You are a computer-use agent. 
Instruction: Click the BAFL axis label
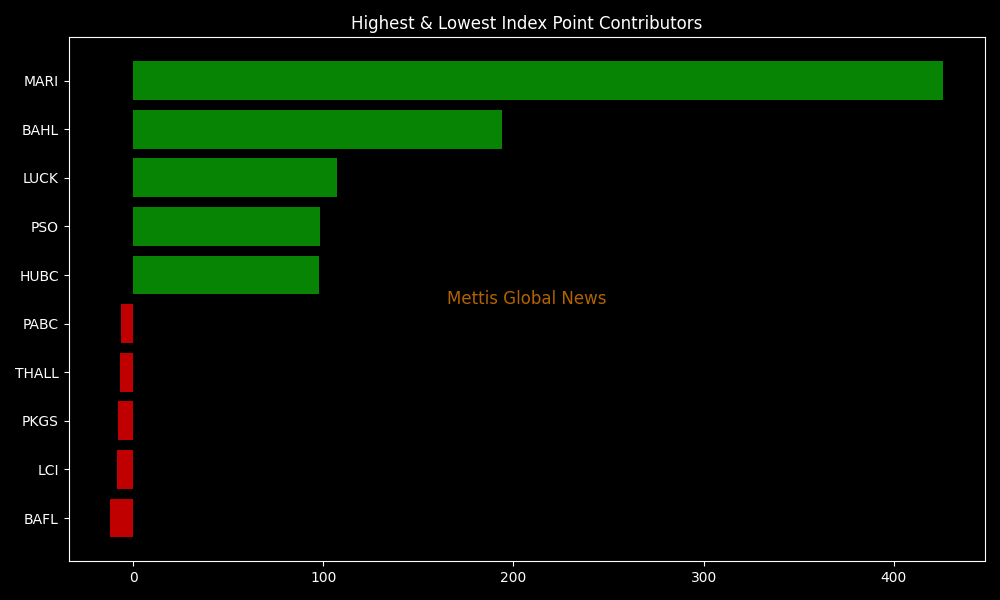click(x=41, y=519)
